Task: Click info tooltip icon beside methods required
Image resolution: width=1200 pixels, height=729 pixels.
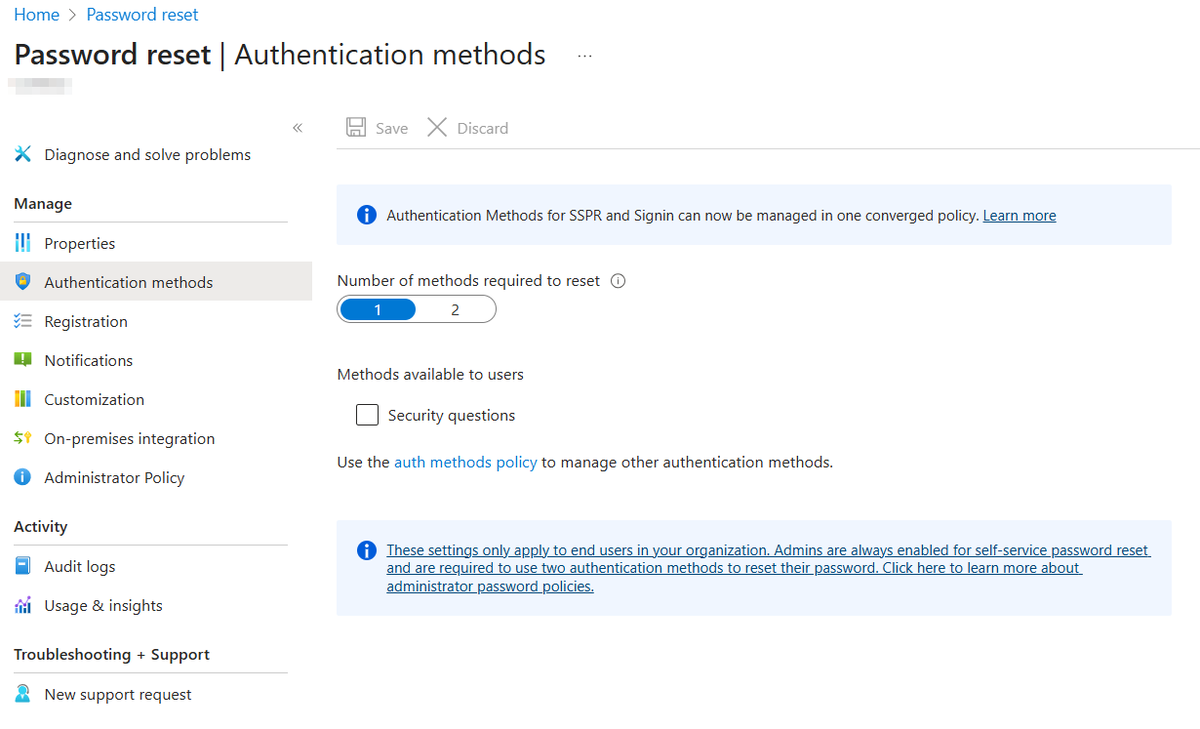Action: pyautogui.click(x=618, y=281)
